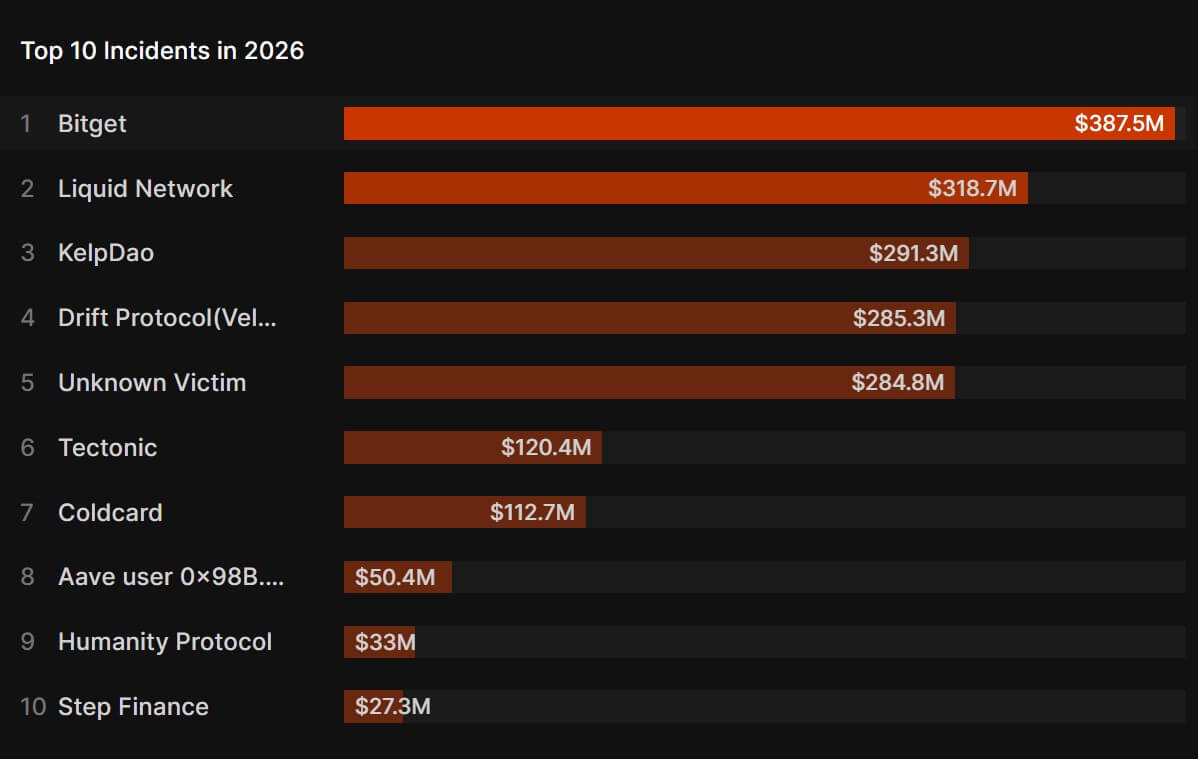Click rank number 9 beside Humanity Protocol
The height and width of the screenshot is (759, 1198).
point(28,642)
